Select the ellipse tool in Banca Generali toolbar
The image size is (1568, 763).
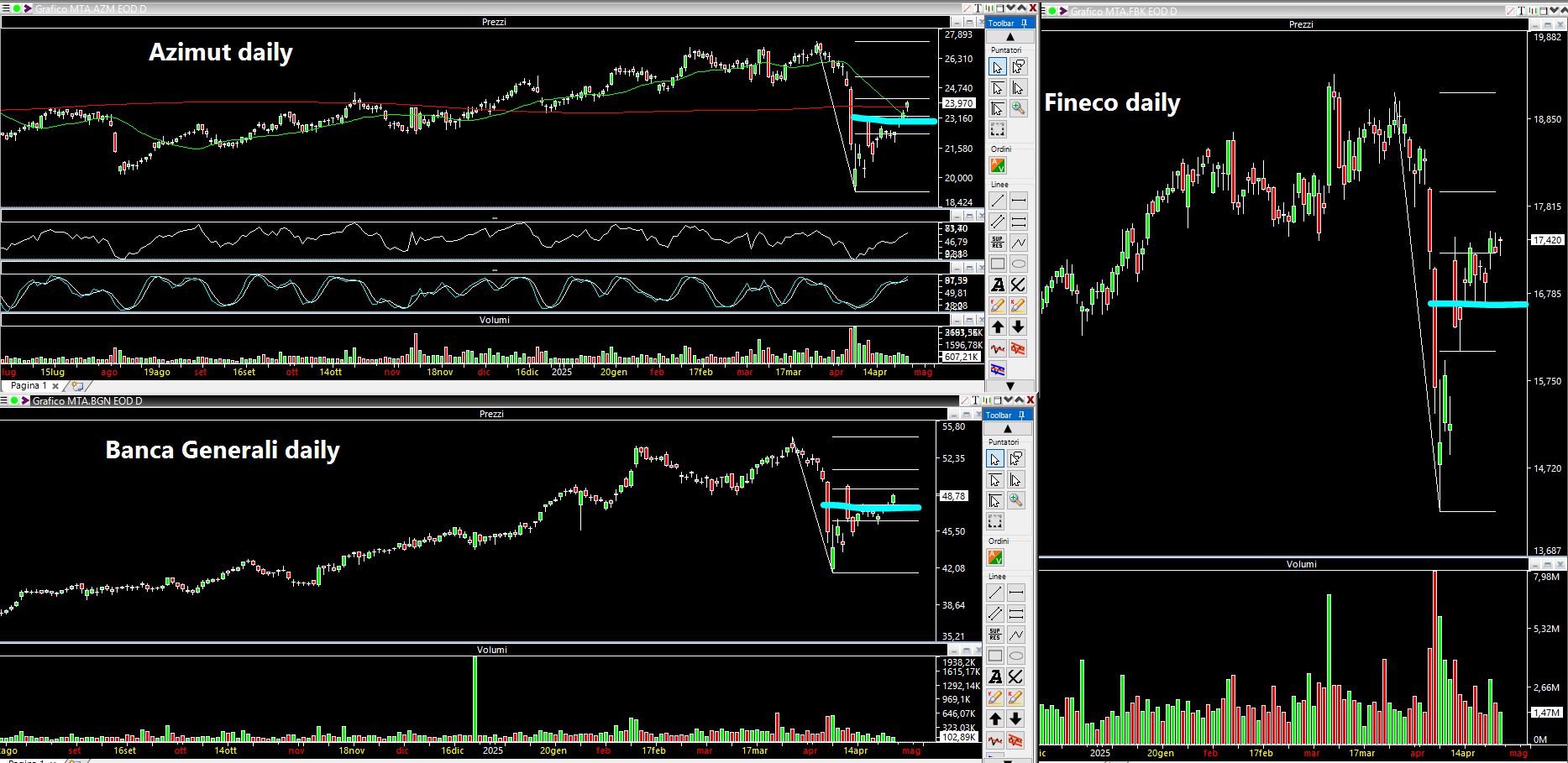click(1015, 656)
